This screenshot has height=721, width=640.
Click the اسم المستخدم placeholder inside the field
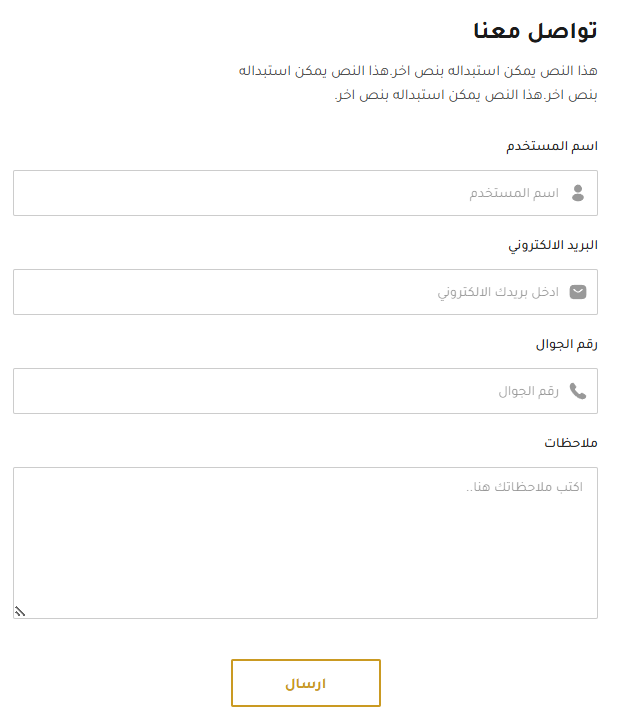(x=514, y=193)
